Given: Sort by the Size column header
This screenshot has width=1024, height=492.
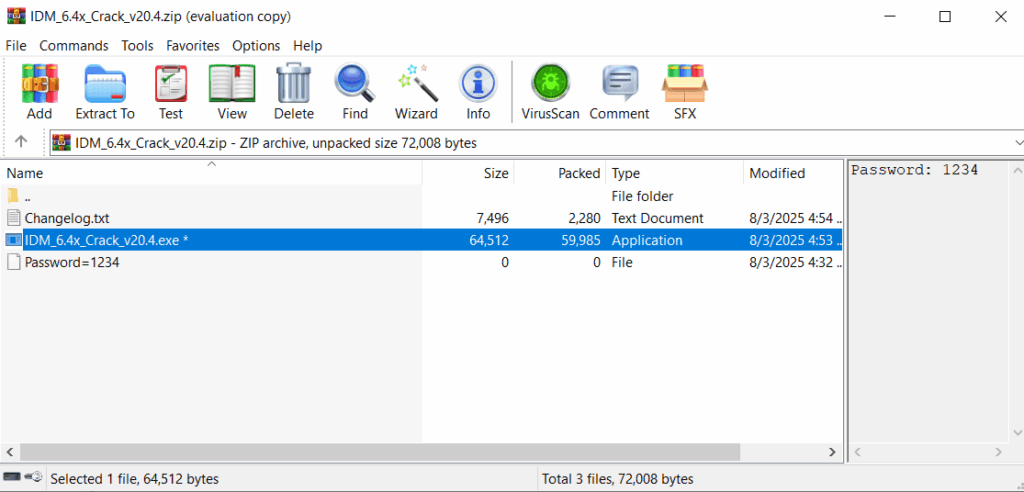Looking at the screenshot, I should coord(468,173).
